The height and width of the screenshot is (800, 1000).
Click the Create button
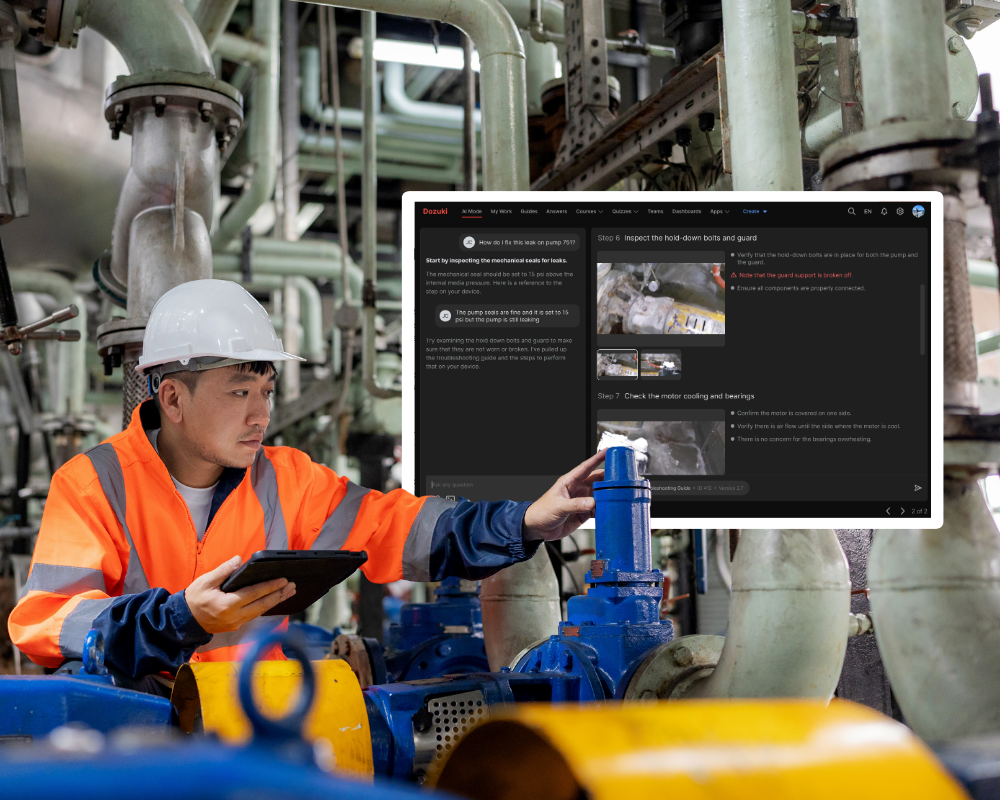click(x=754, y=211)
